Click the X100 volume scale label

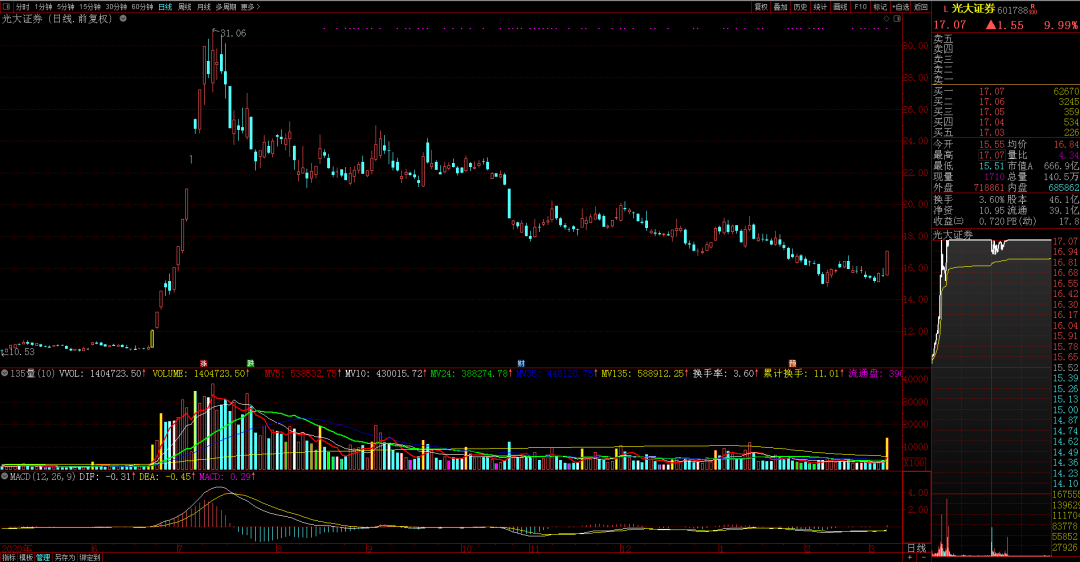point(915,463)
